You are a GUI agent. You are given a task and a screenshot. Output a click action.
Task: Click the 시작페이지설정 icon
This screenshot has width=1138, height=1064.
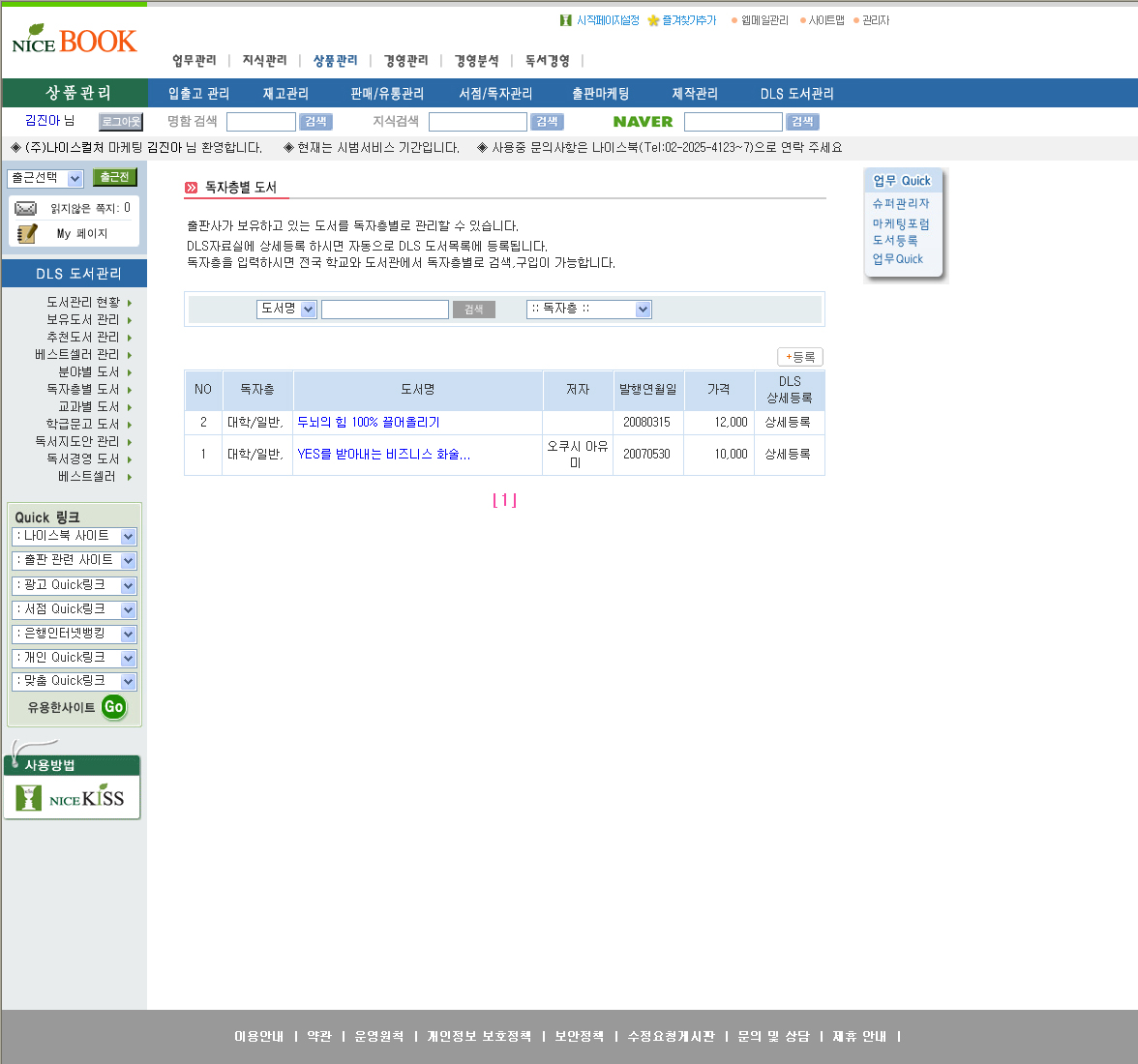(x=566, y=20)
